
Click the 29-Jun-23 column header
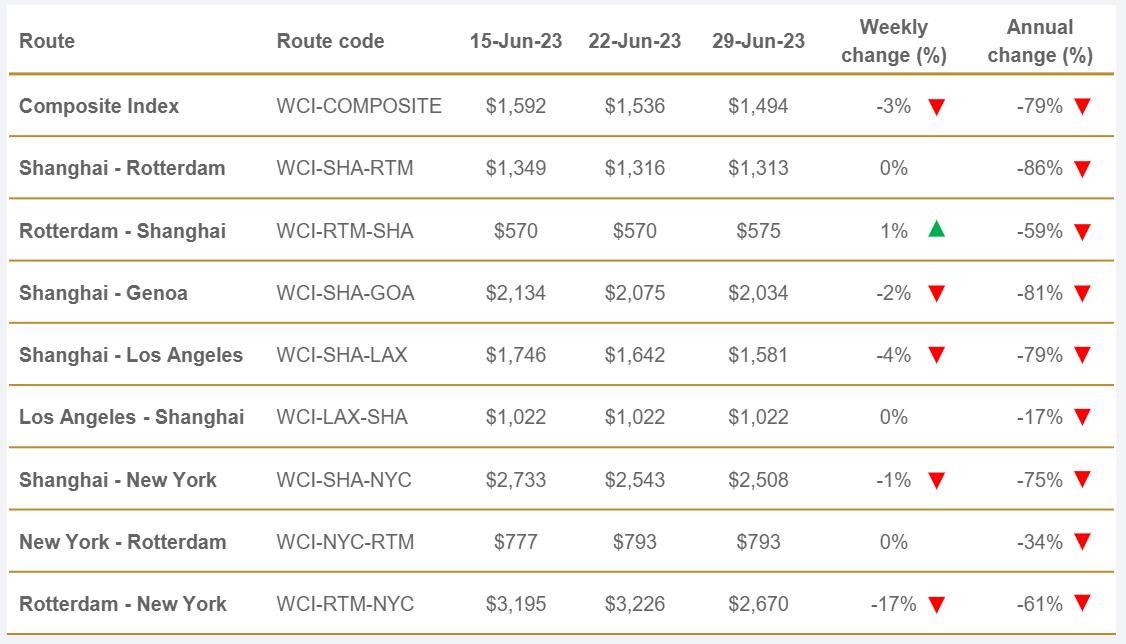(x=758, y=41)
